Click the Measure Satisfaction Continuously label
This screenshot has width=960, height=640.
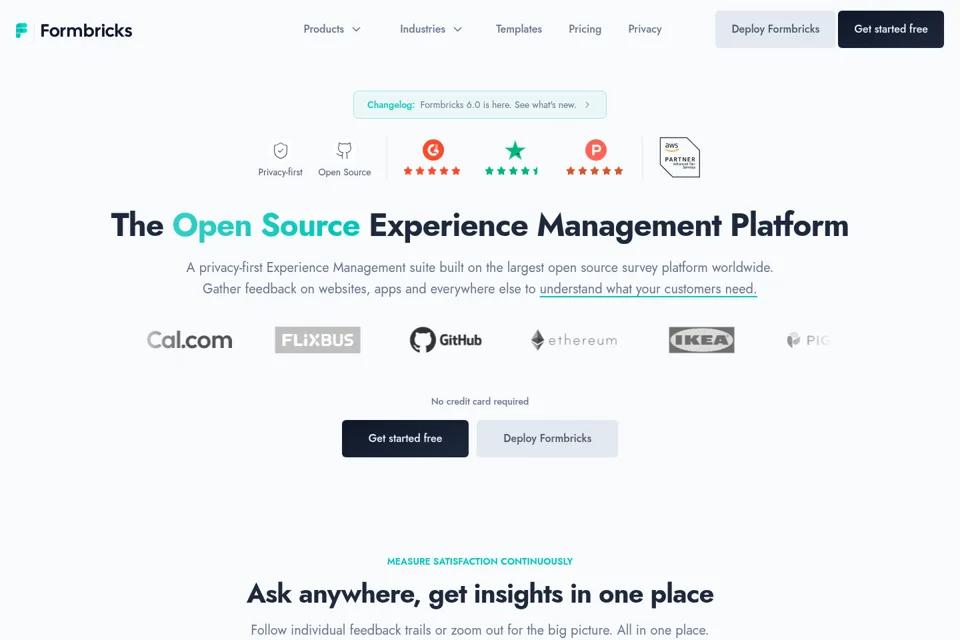click(x=480, y=561)
